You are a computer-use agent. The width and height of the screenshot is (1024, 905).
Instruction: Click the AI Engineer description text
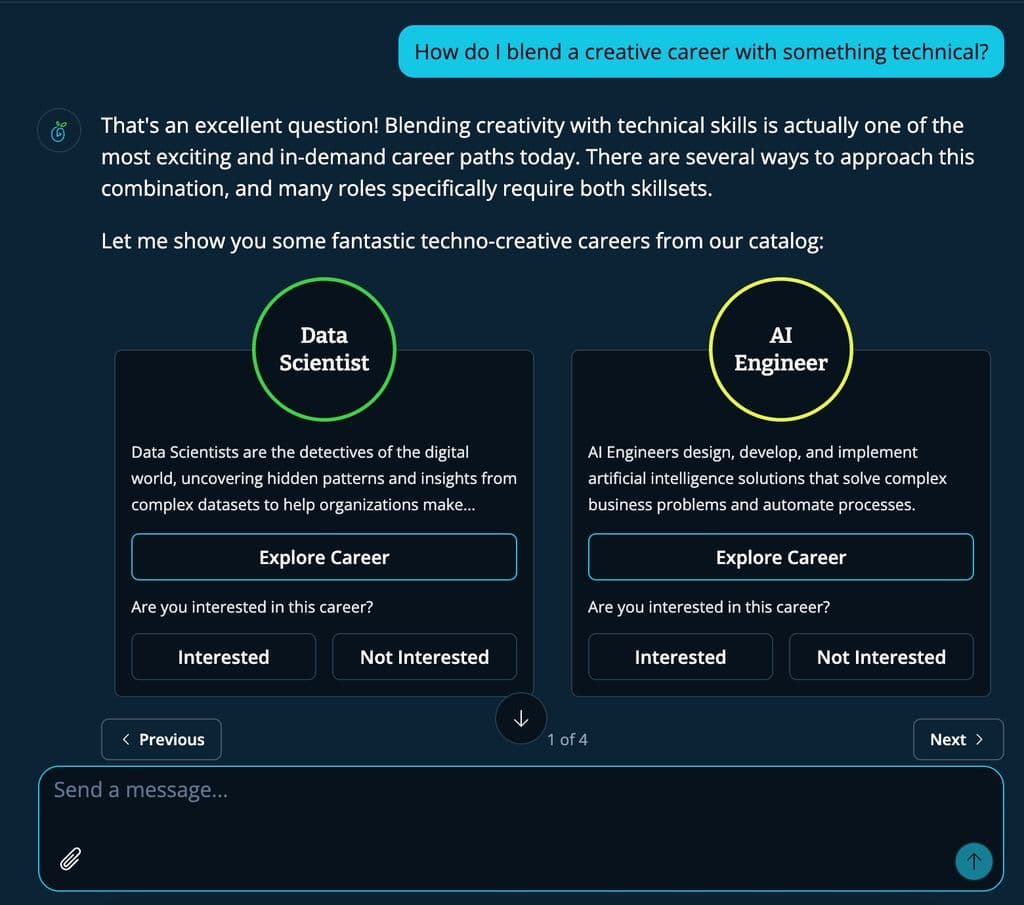767,478
